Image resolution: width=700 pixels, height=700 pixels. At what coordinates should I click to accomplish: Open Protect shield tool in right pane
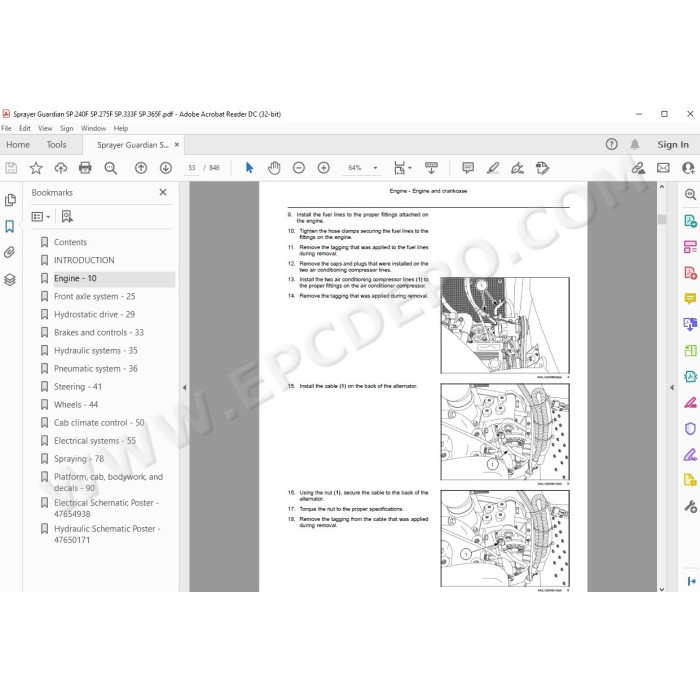690,429
